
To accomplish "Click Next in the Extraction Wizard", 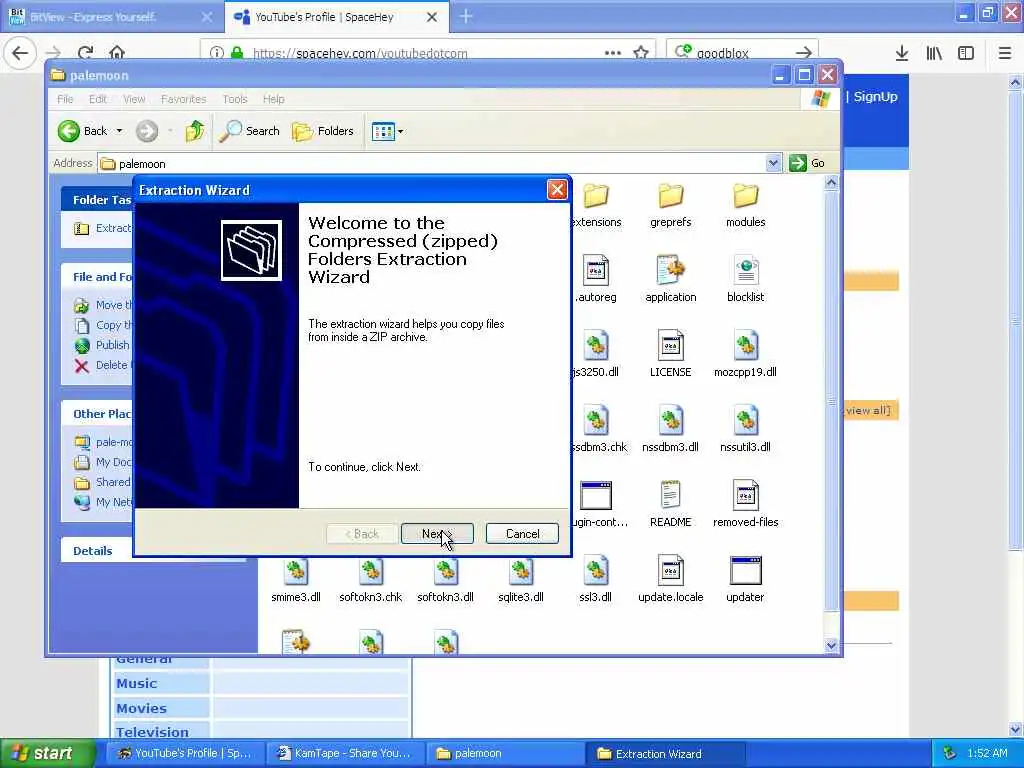I will coord(437,534).
